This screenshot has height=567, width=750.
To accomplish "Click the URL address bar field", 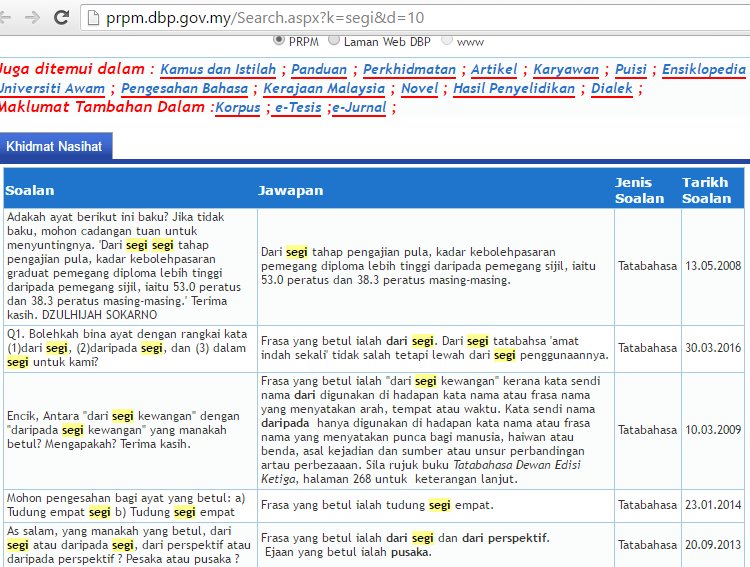I will click(x=415, y=18).
